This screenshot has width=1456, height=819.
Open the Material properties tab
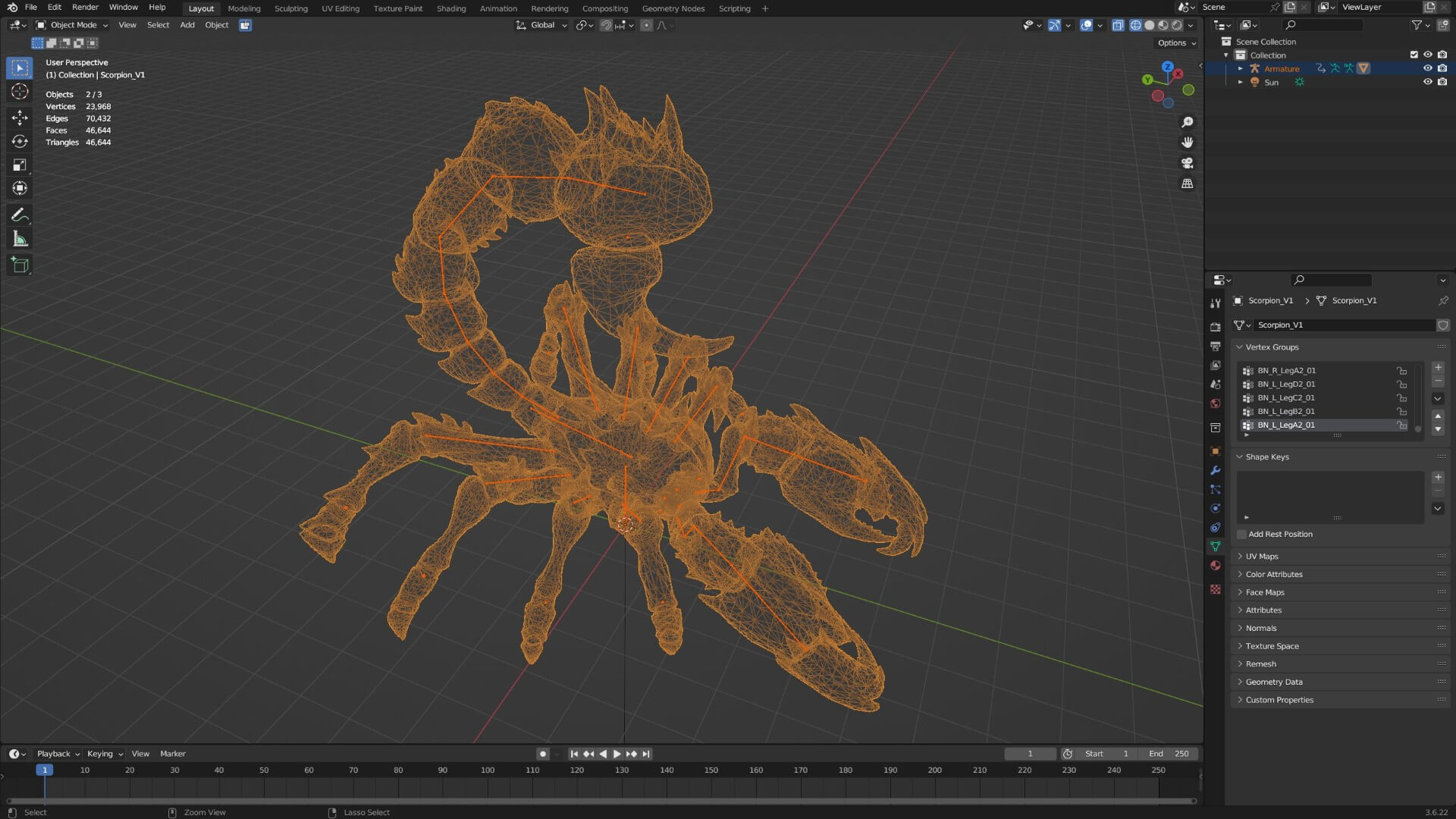point(1216,566)
